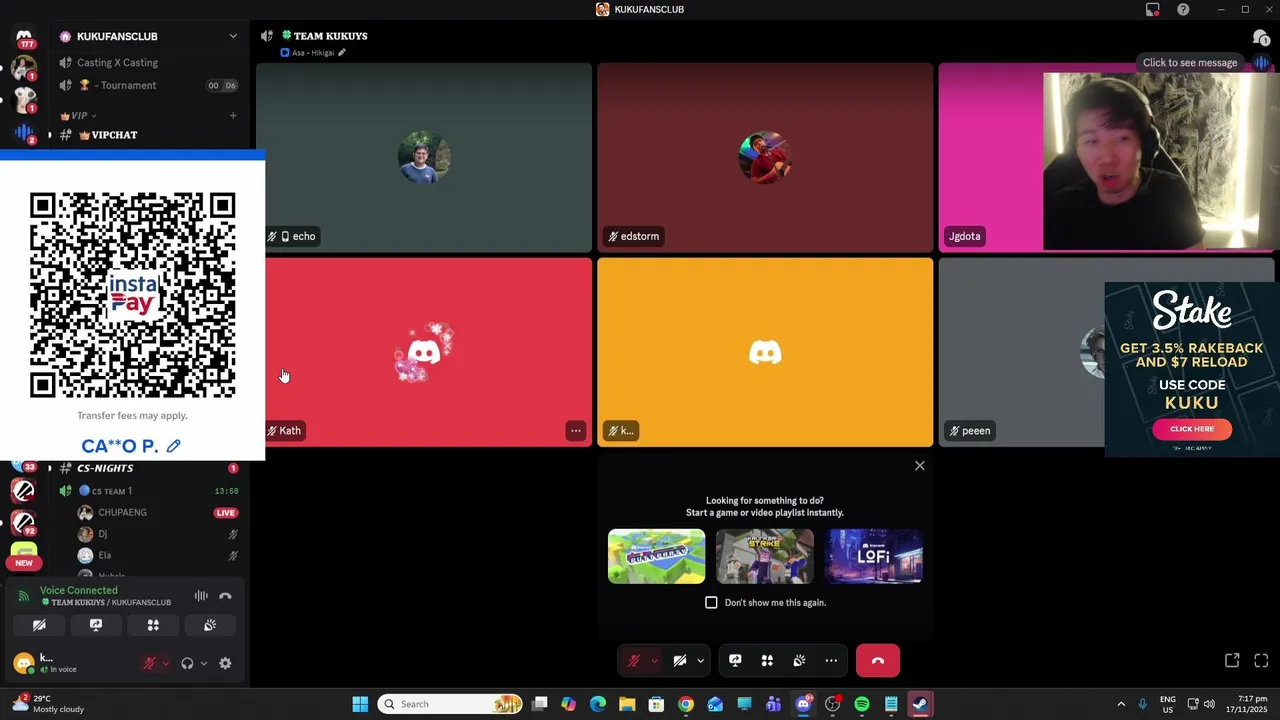
Task: Disconnect via sidebar phone icon
Action: pos(225,596)
